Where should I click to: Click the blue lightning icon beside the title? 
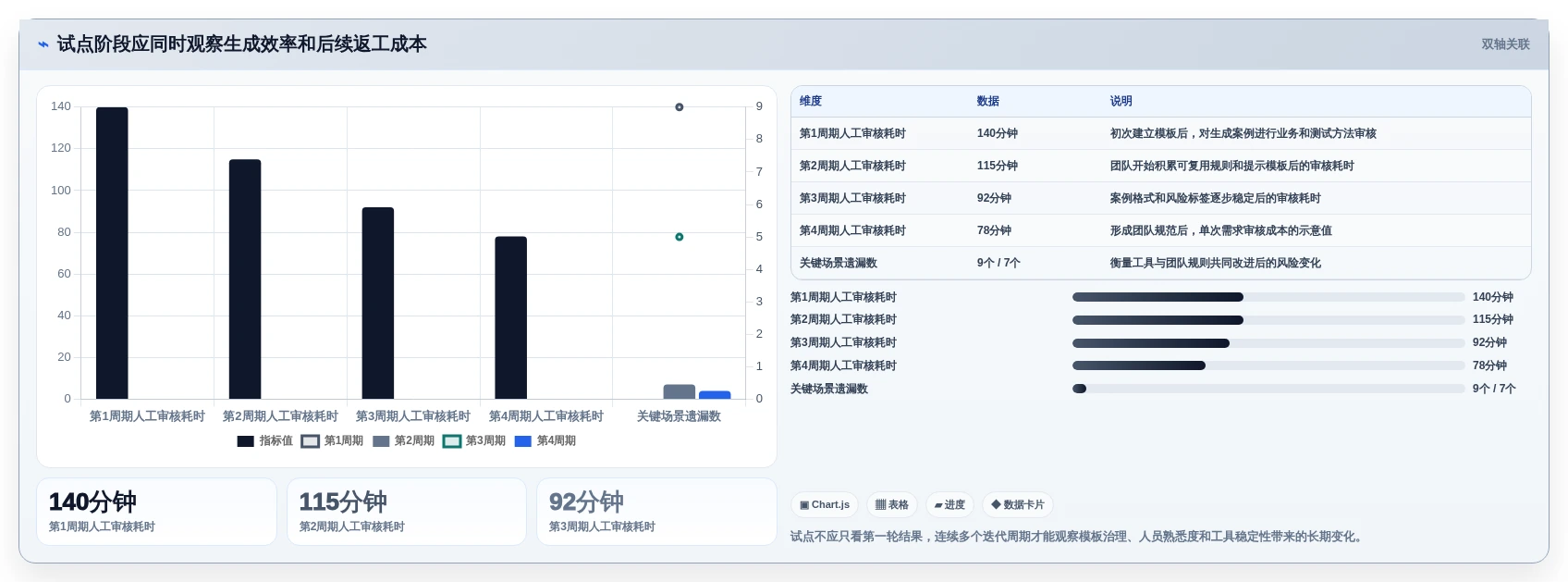[x=43, y=44]
